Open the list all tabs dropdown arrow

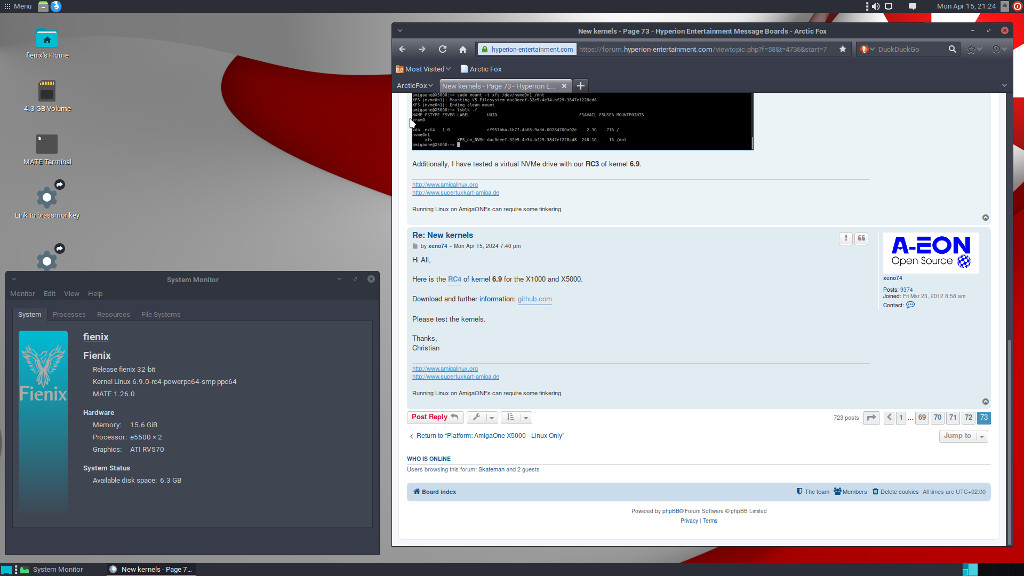click(1004, 86)
